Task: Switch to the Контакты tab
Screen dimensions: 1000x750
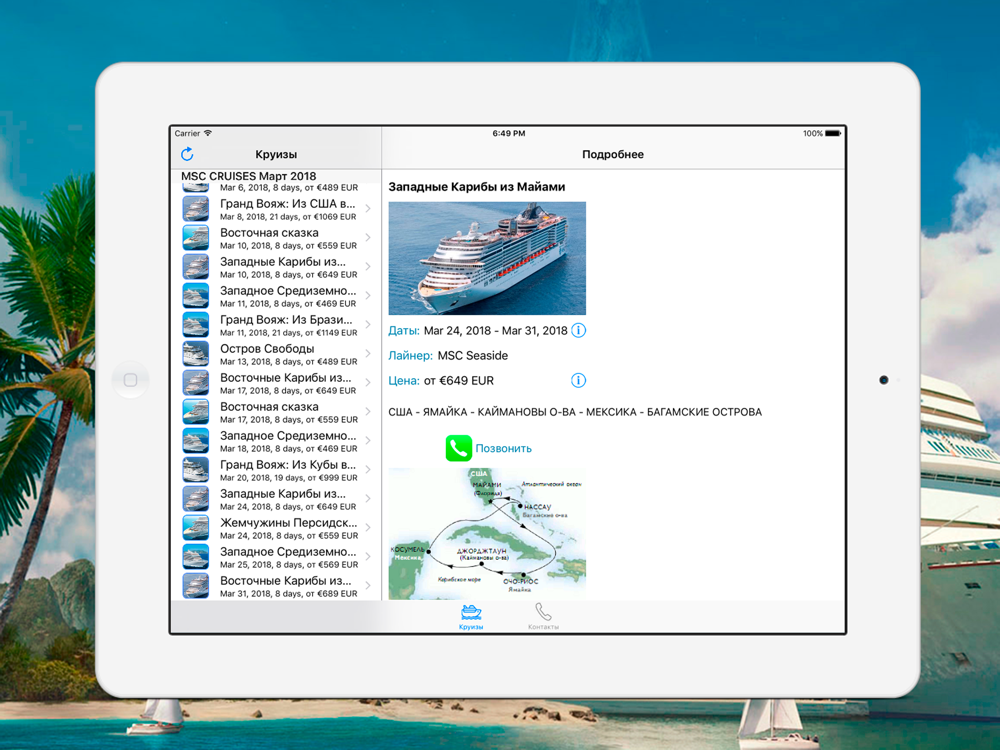Action: coord(543,617)
